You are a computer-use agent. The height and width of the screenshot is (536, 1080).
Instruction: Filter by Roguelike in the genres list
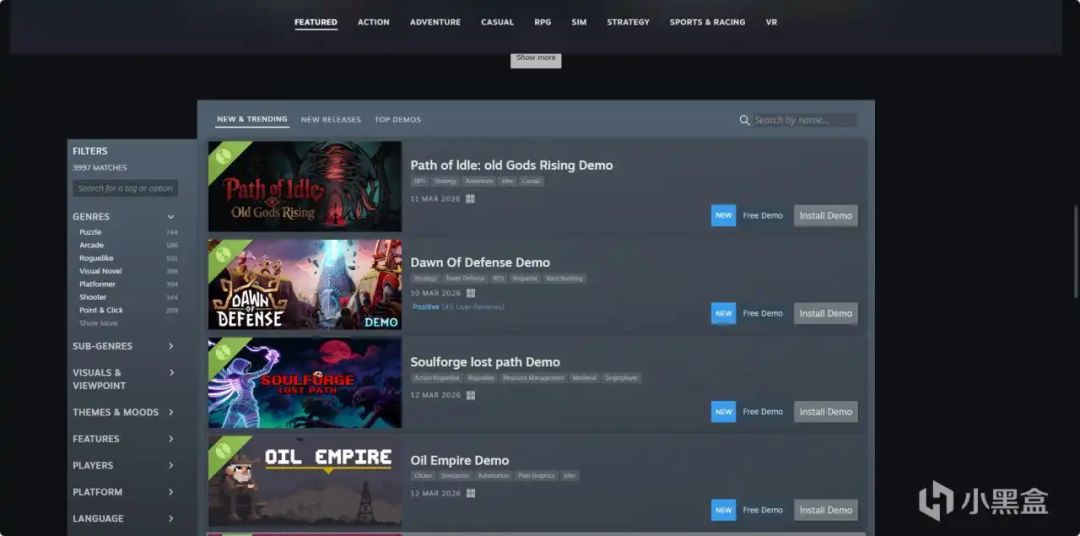(x=96, y=258)
